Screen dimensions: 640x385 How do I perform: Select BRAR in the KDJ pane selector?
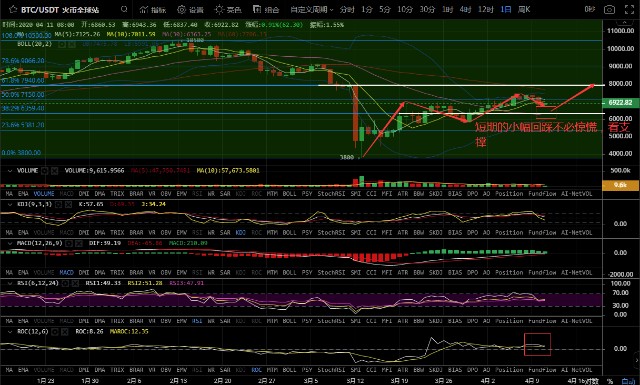coord(136,232)
